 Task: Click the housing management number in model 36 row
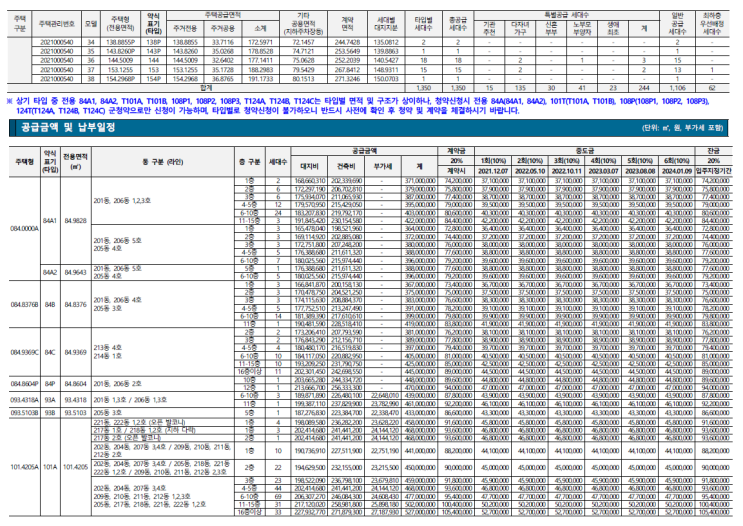[56, 61]
